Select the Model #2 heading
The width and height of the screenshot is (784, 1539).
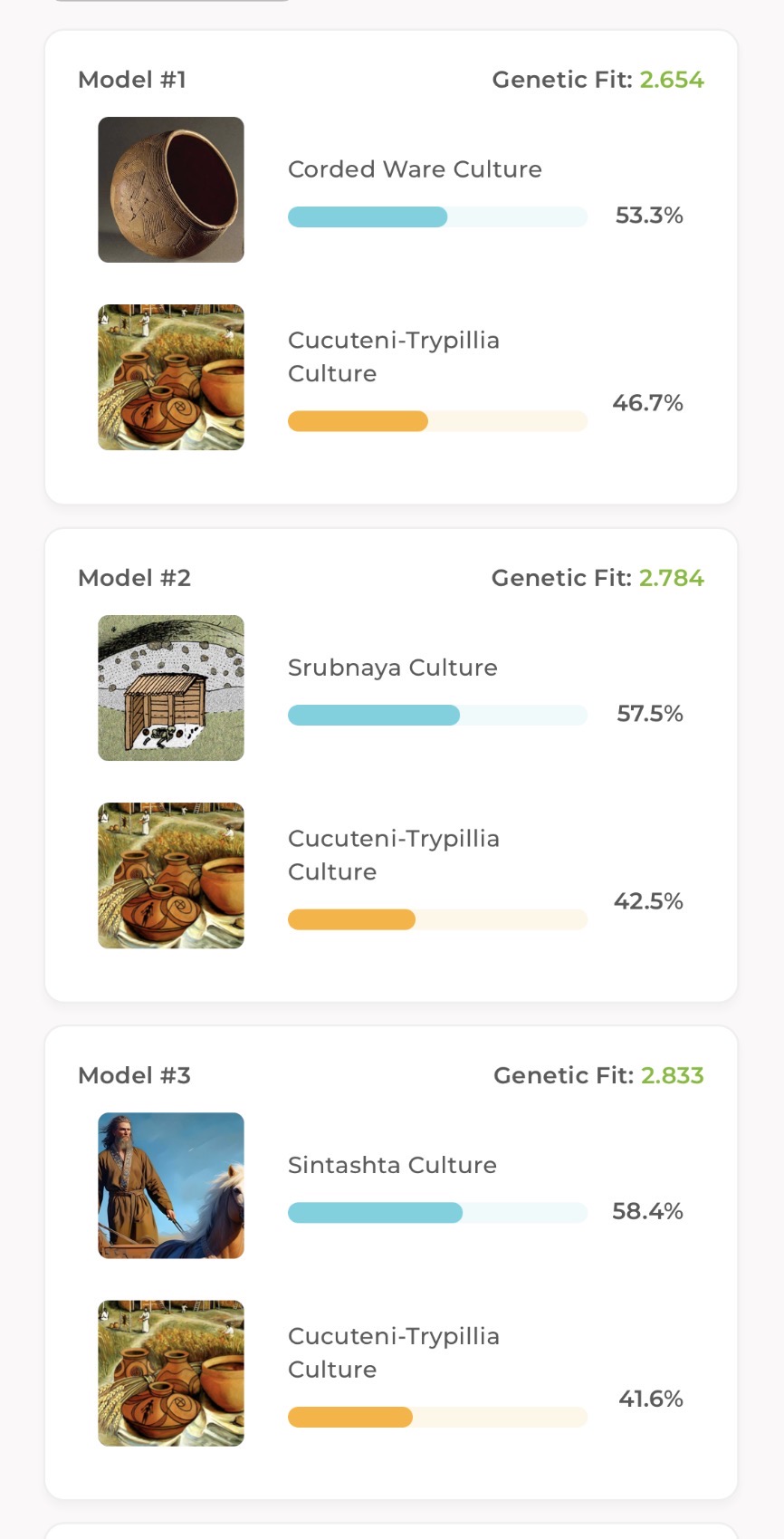coord(134,578)
